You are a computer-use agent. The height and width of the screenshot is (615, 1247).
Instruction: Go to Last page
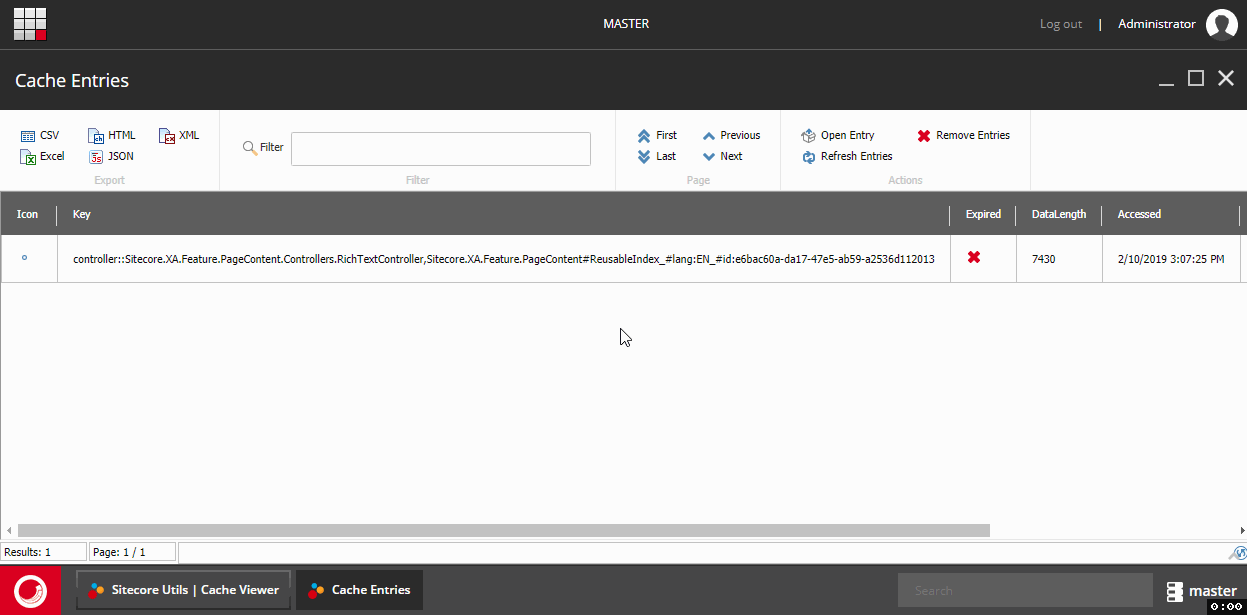[657, 156]
